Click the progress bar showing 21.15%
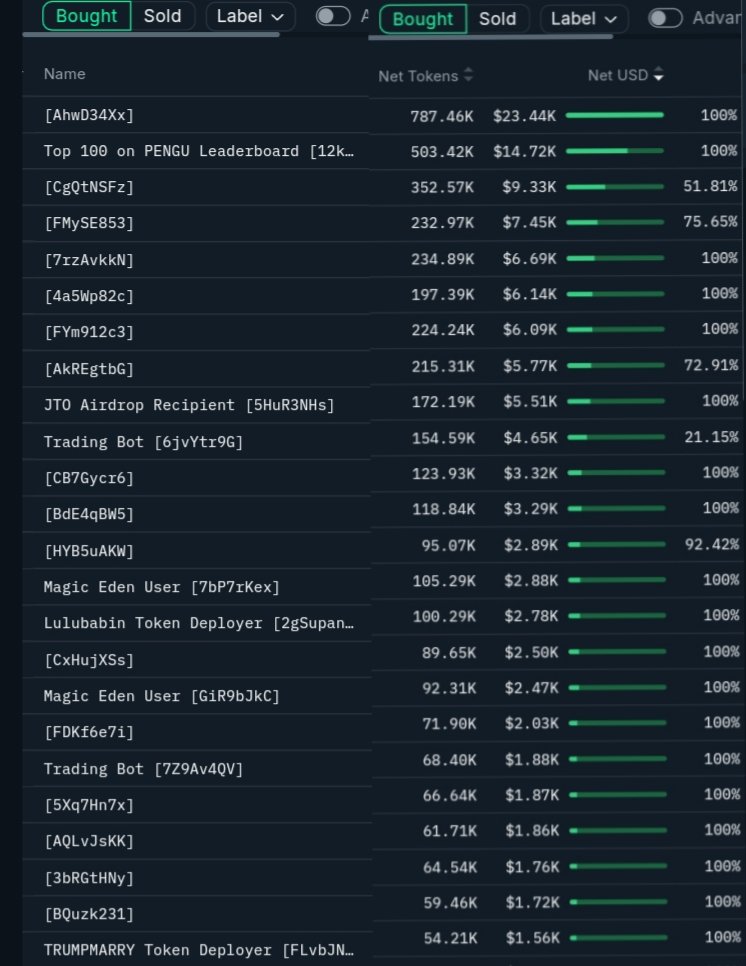Viewport: 746px width, 966px height. (614, 437)
